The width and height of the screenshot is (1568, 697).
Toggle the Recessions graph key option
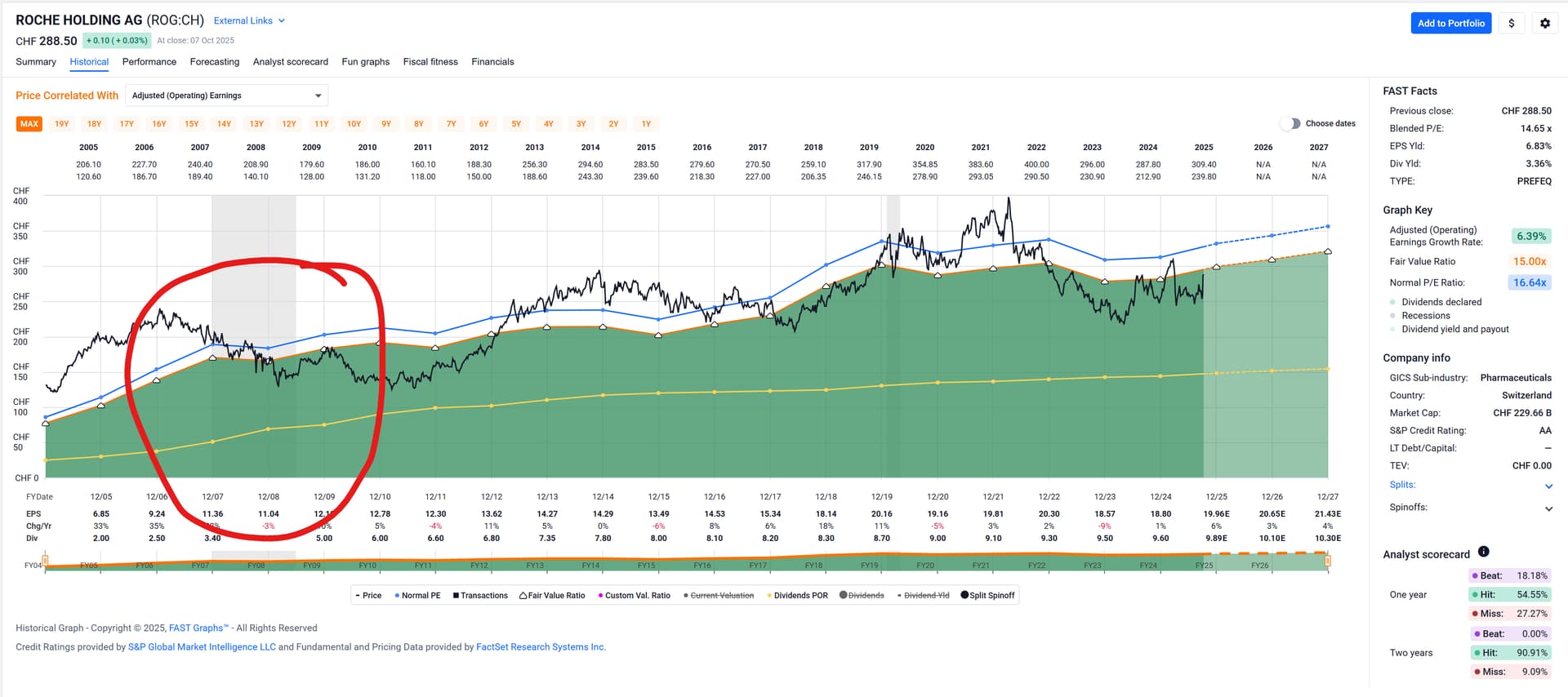coord(1425,316)
